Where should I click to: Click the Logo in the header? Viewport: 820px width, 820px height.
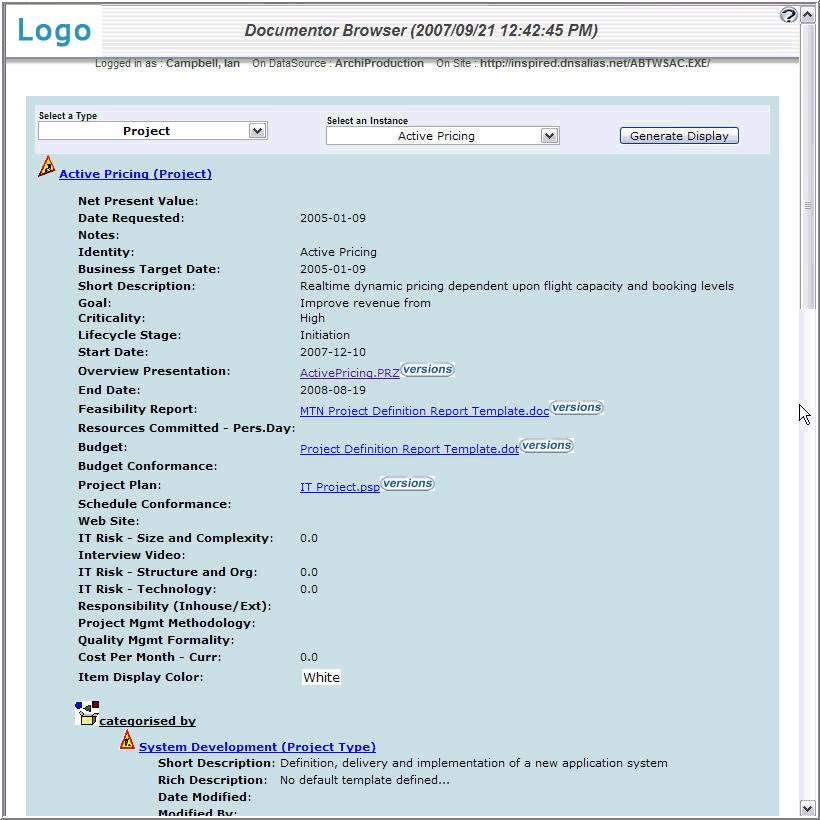click(53, 31)
